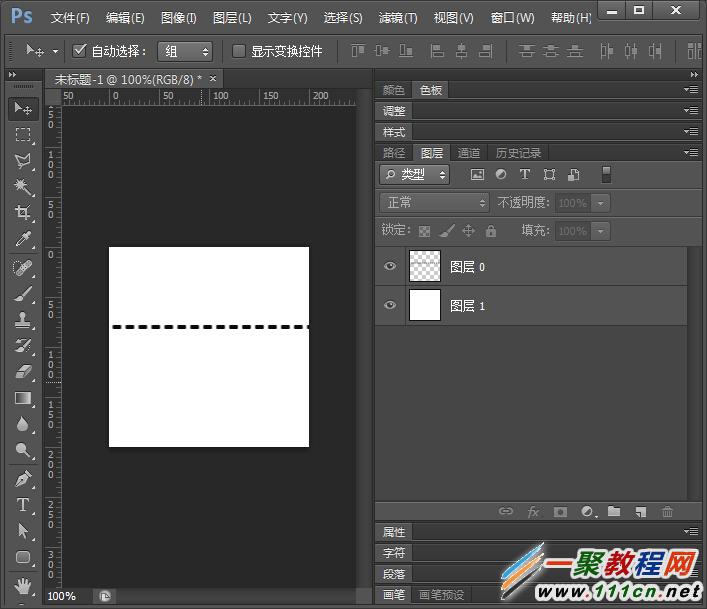The image size is (707, 609).
Task: Open the fill slider dropdown arrow
Action: pos(601,232)
